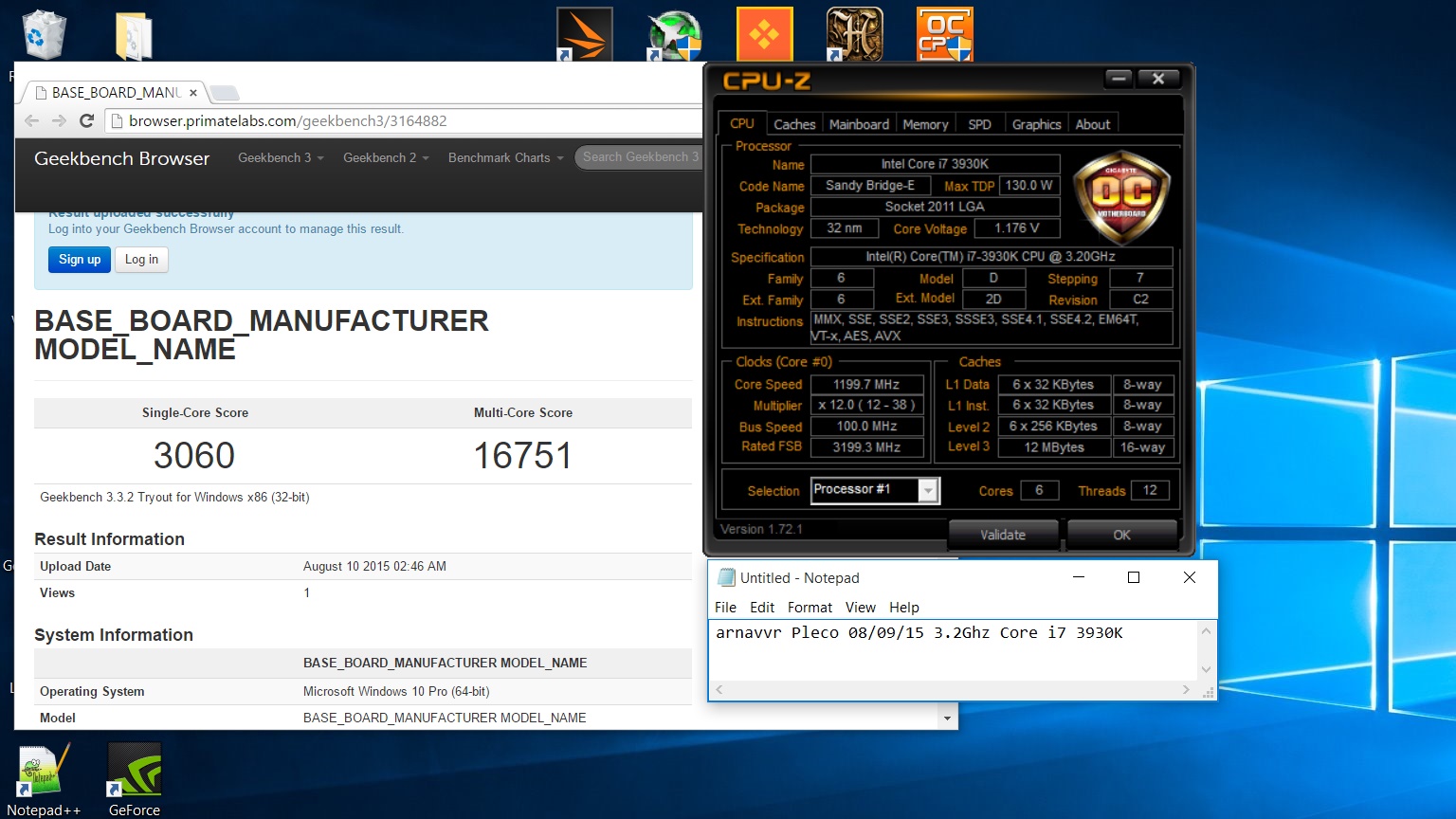
Task: Click the Sign up button
Action: point(80,260)
